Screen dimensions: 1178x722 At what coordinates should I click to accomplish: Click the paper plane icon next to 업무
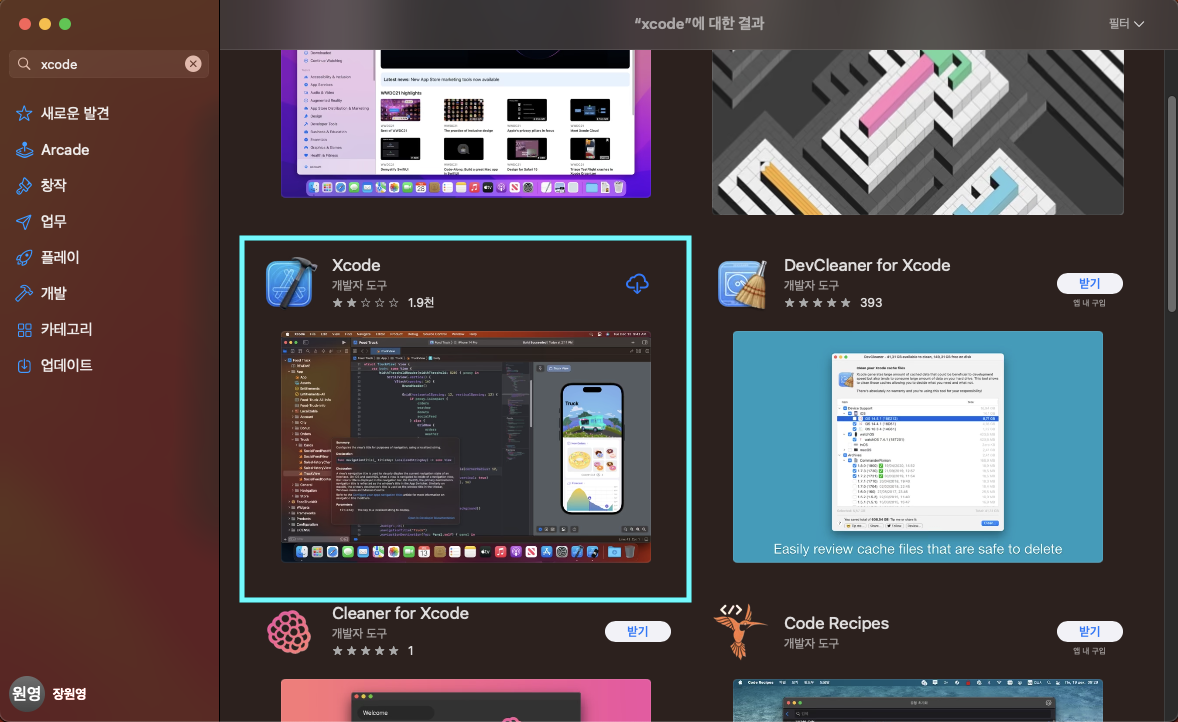point(24,222)
